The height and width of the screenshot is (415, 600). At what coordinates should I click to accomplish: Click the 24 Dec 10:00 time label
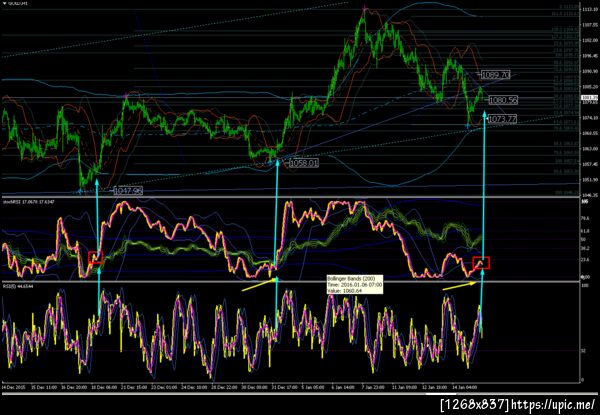[x=193, y=387]
